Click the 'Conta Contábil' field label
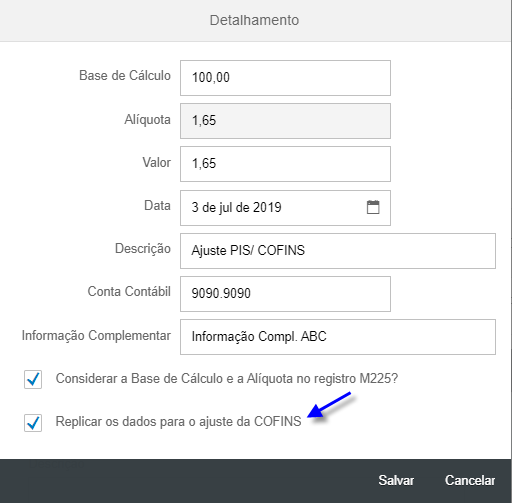This screenshot has width=512, height=503. [129, 291]
